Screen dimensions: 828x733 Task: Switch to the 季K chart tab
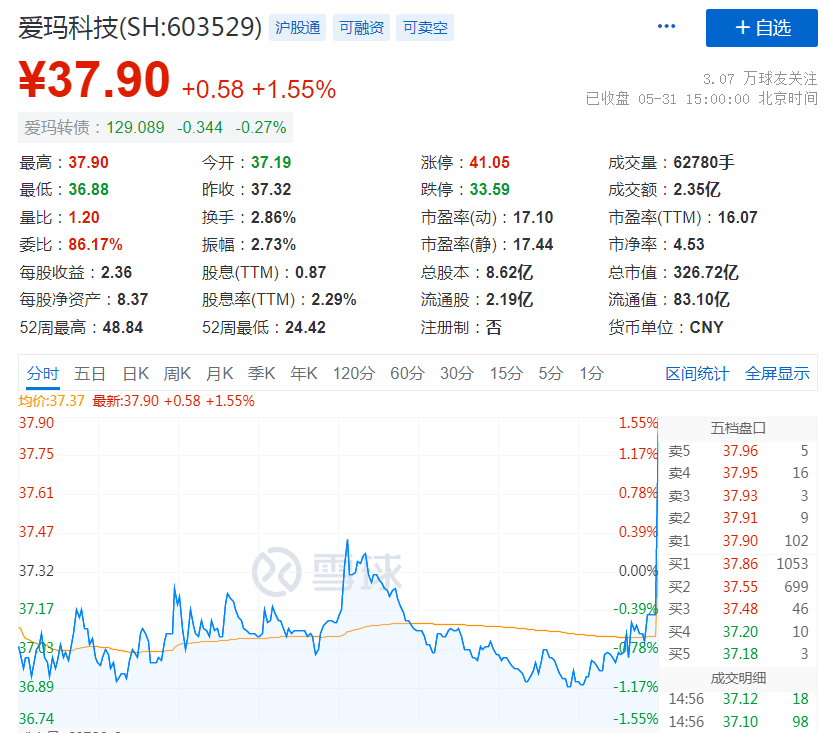(x=261, y=373)
